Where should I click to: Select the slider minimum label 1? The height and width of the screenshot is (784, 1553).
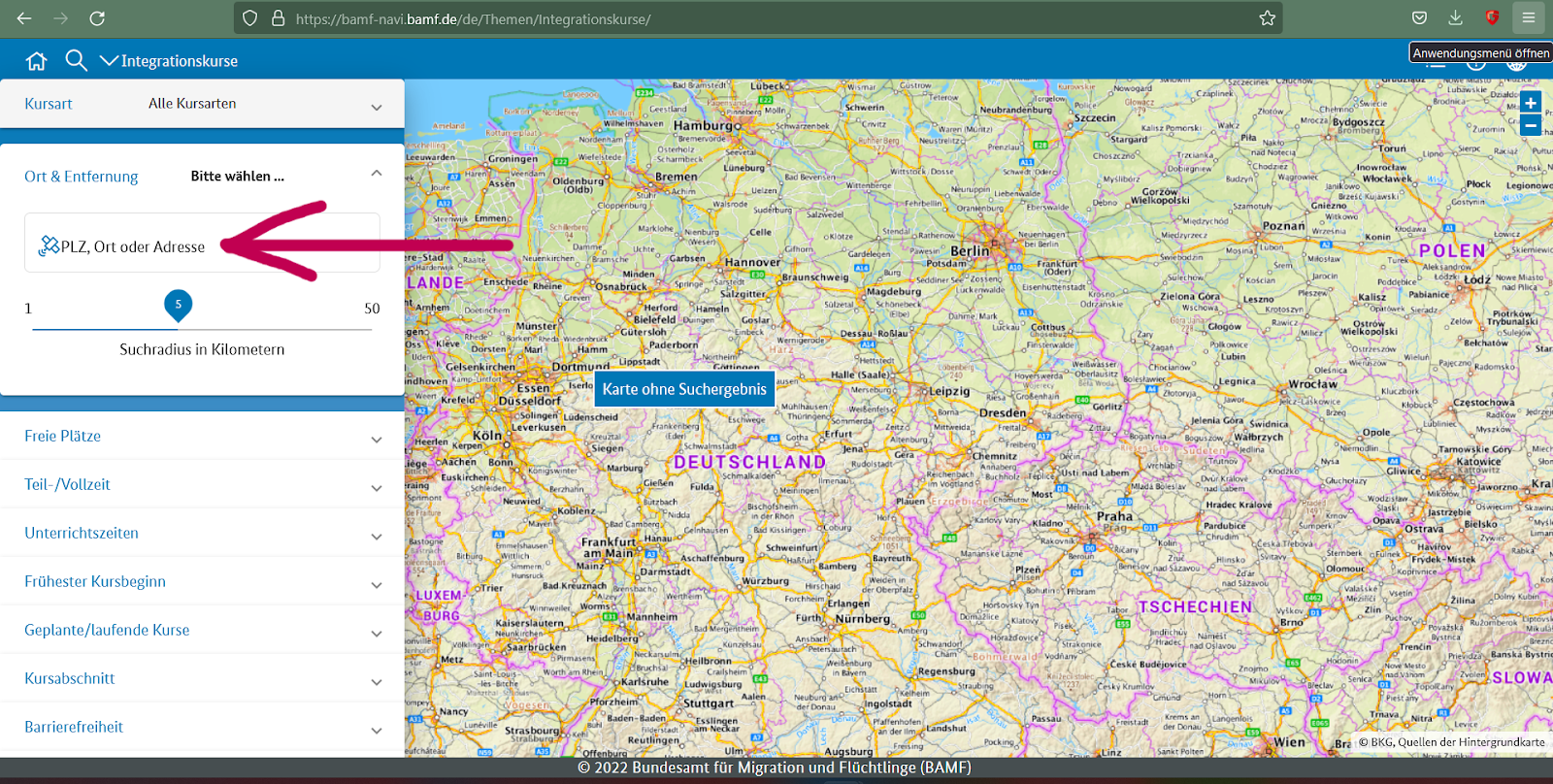pyautogui.click(x=28, y=309)
